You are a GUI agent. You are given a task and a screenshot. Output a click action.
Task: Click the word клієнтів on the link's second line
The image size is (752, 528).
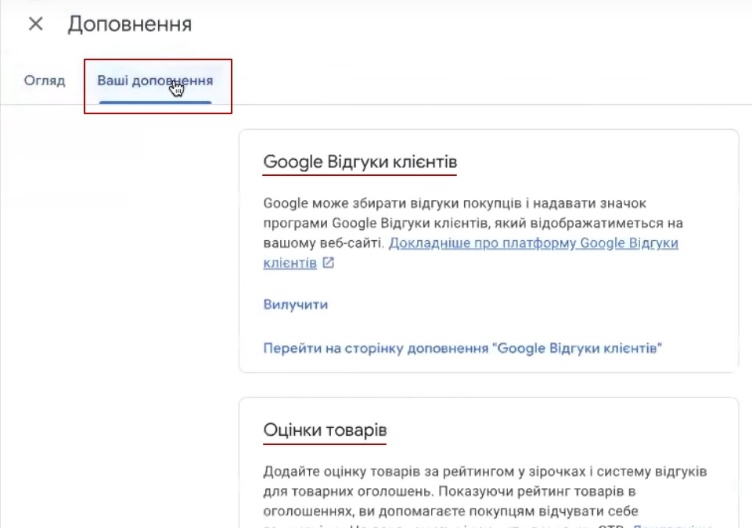(289, 264)
